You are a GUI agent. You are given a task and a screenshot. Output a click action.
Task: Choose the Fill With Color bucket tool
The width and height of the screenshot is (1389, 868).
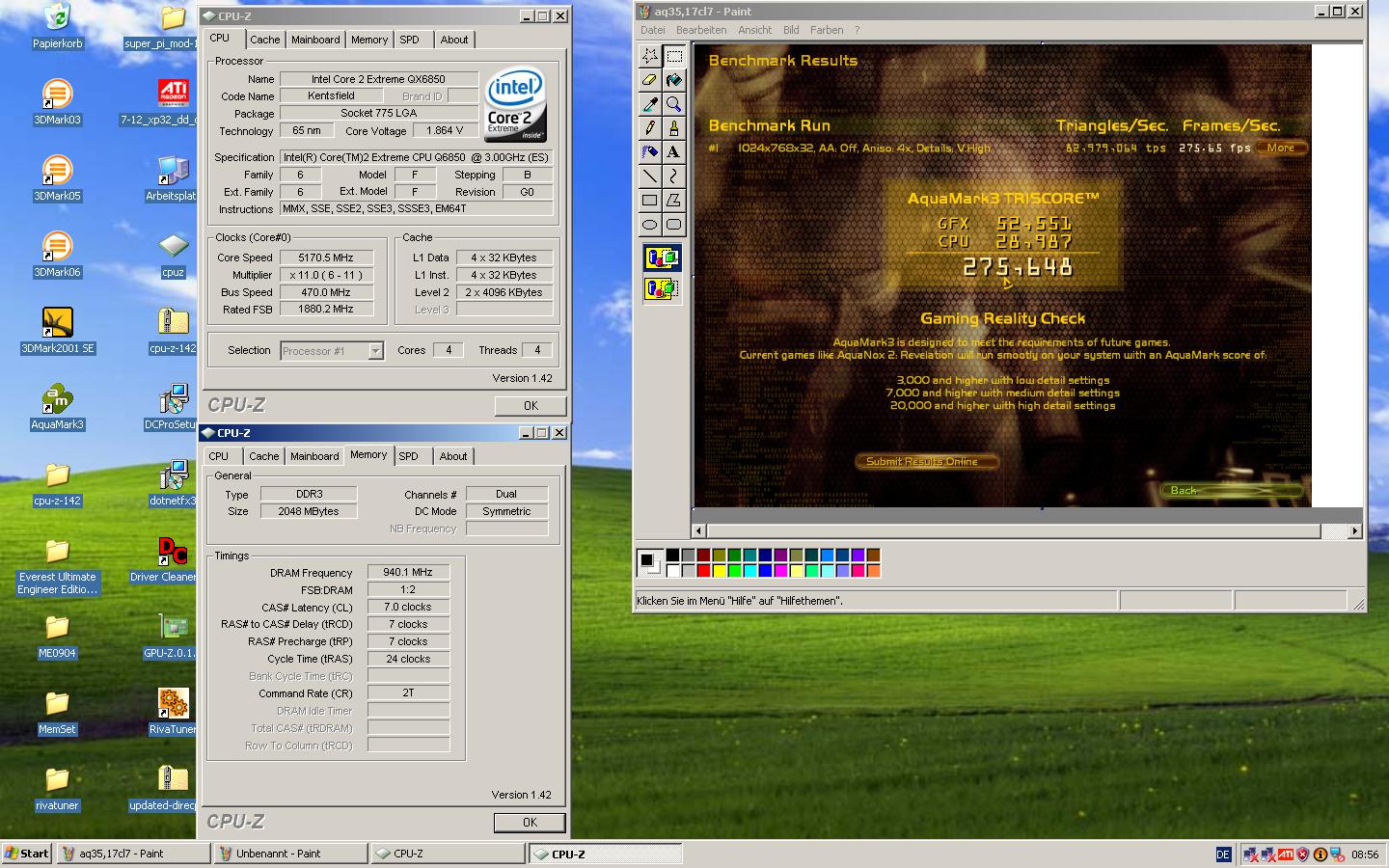(x=673, y=80)
